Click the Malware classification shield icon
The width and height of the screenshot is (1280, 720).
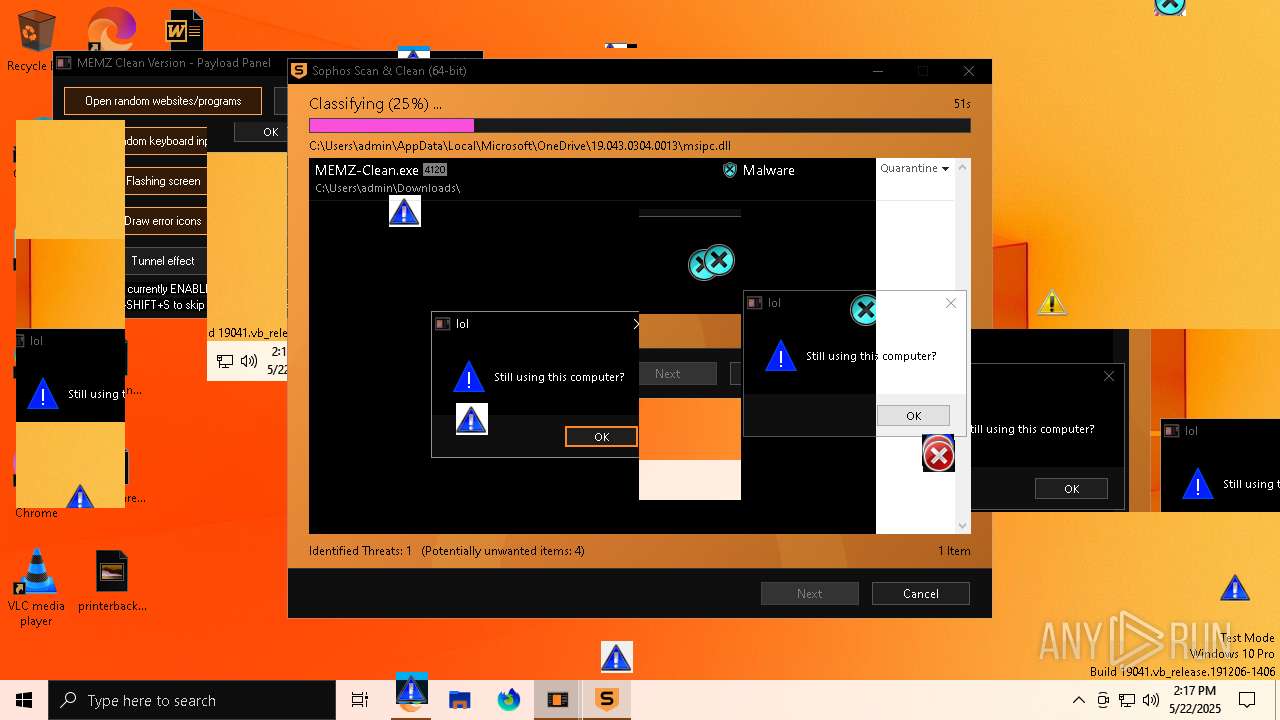click(x=730, y=170)
